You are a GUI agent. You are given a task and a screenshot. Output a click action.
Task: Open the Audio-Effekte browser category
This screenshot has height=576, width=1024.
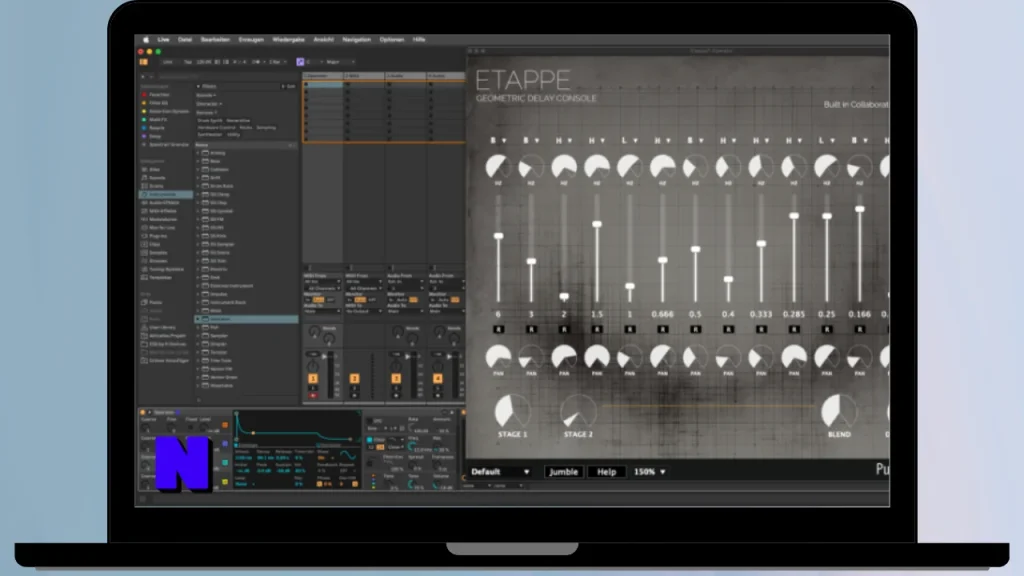[x=163, y=203]
